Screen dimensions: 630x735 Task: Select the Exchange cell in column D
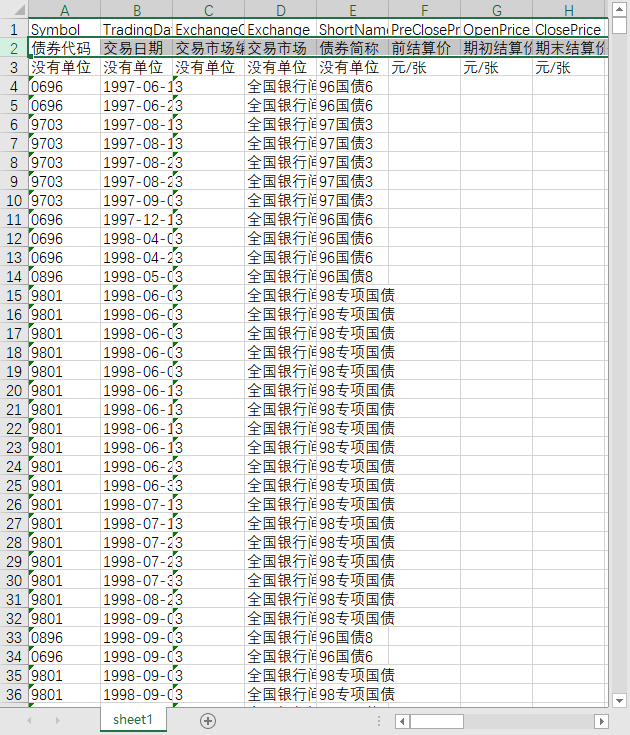(x=280, y=30)
